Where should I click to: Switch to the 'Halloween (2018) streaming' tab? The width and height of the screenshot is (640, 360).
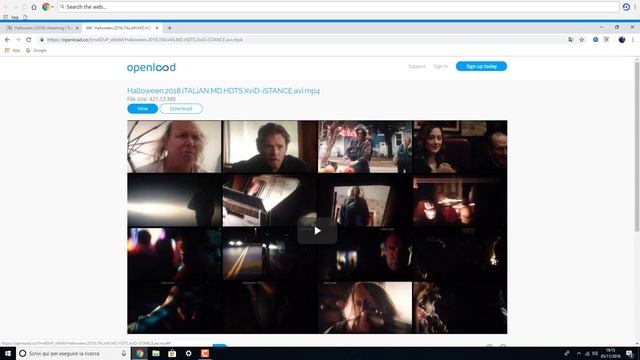[41, 28]
